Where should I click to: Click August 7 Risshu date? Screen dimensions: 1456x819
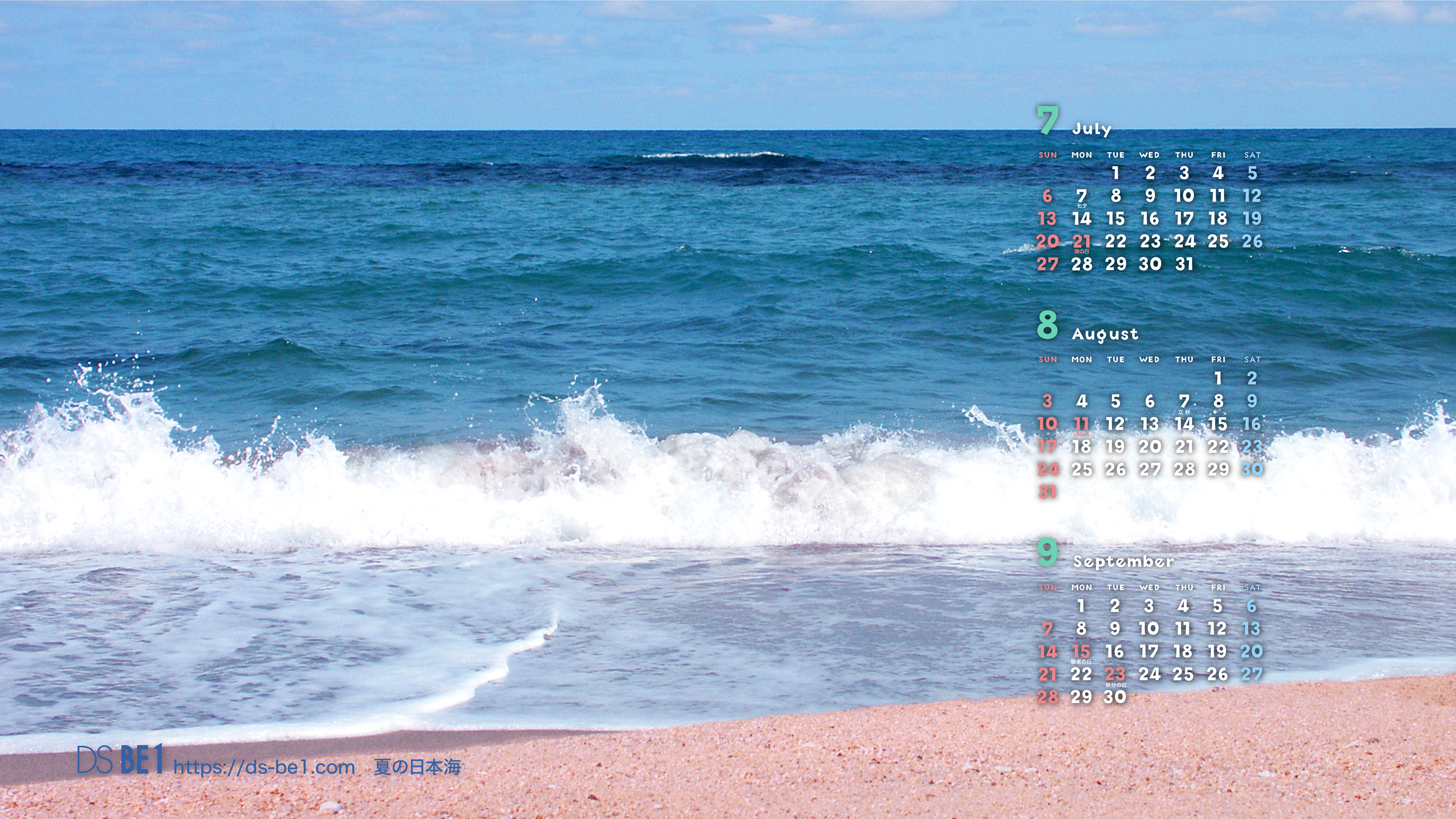(1184, 401)
